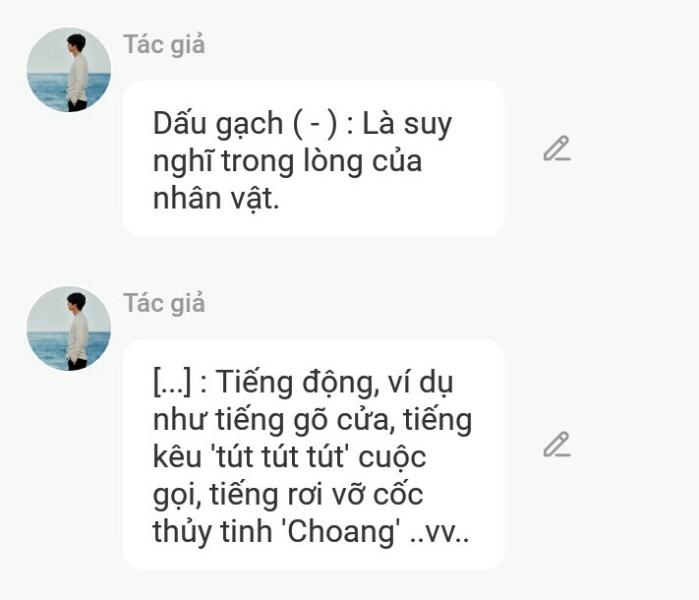Open the avatar above the 'Dấu gạch' message

(x=69, y=70)
